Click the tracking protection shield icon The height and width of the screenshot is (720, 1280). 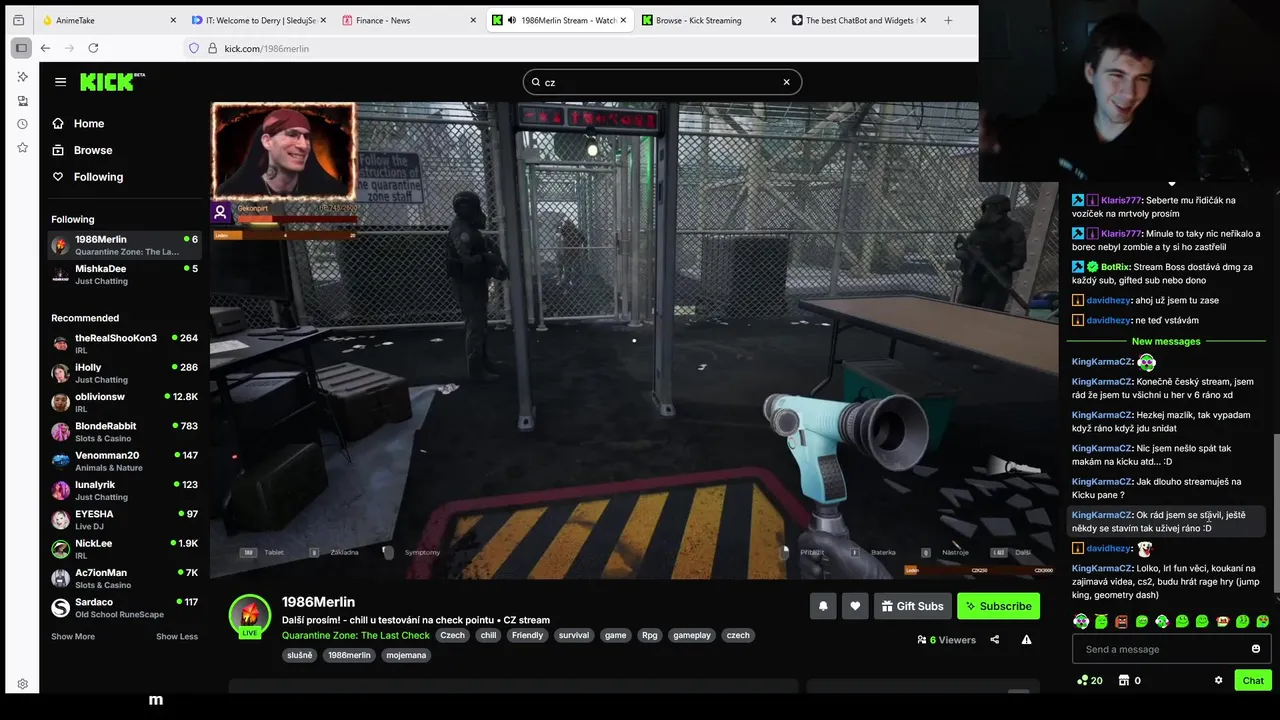click(194, 48)
